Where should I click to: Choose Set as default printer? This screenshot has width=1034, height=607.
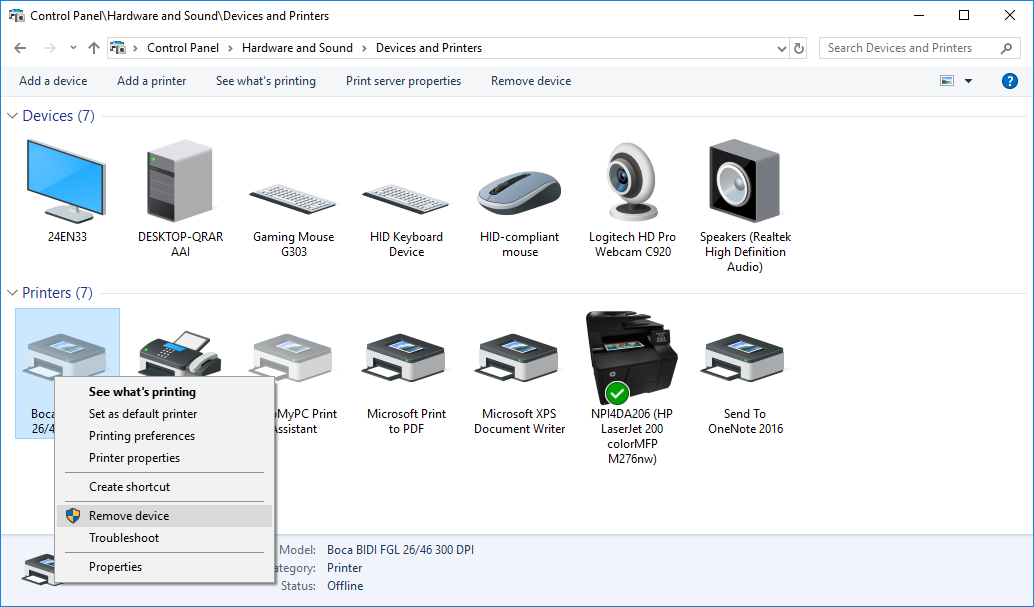164,414
